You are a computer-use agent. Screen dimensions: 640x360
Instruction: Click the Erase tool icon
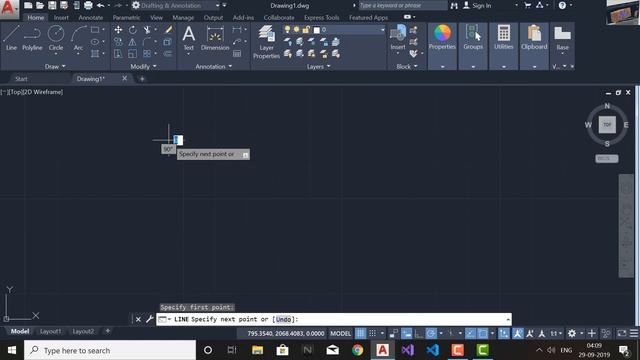pos(168,30)
